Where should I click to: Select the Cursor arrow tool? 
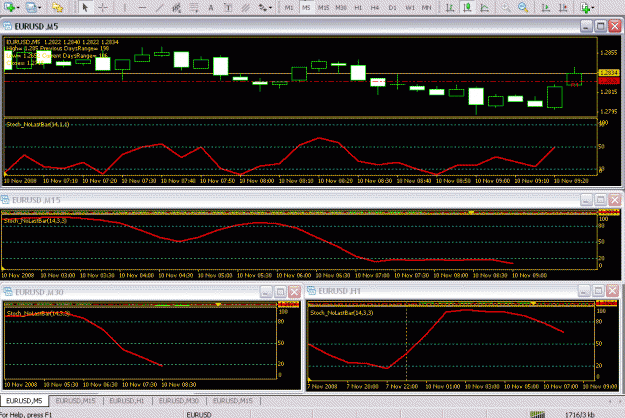click(x=85, y=7)
